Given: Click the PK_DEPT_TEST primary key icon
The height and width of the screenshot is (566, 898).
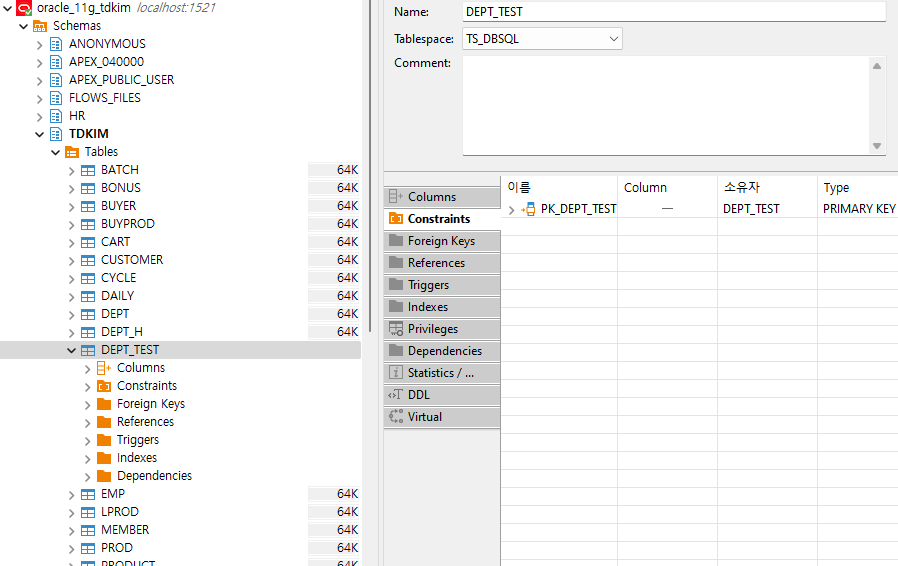Looking at the screenshot, I should click(x=529, y=209).
